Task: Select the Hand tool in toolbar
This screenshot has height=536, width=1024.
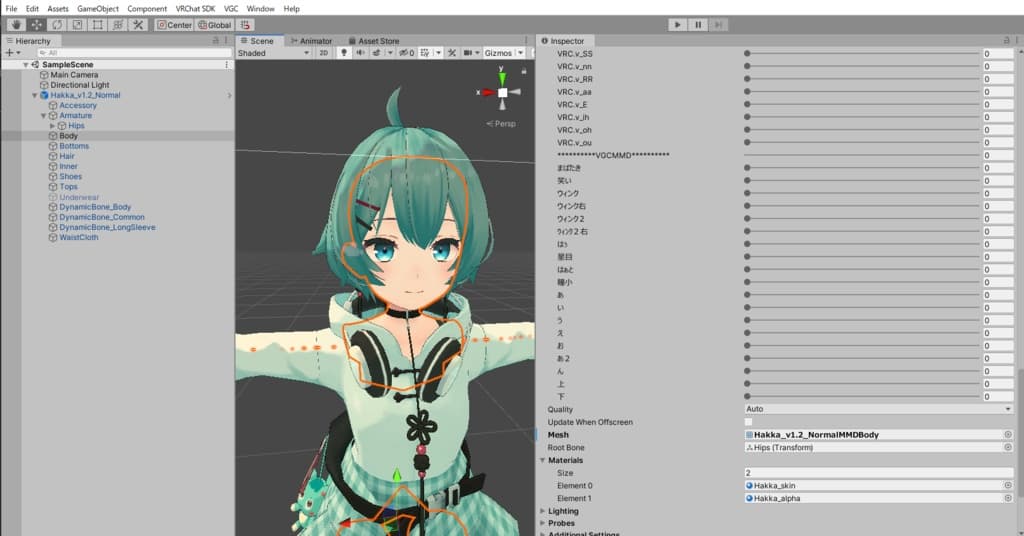Action: [x=15, y=24]
